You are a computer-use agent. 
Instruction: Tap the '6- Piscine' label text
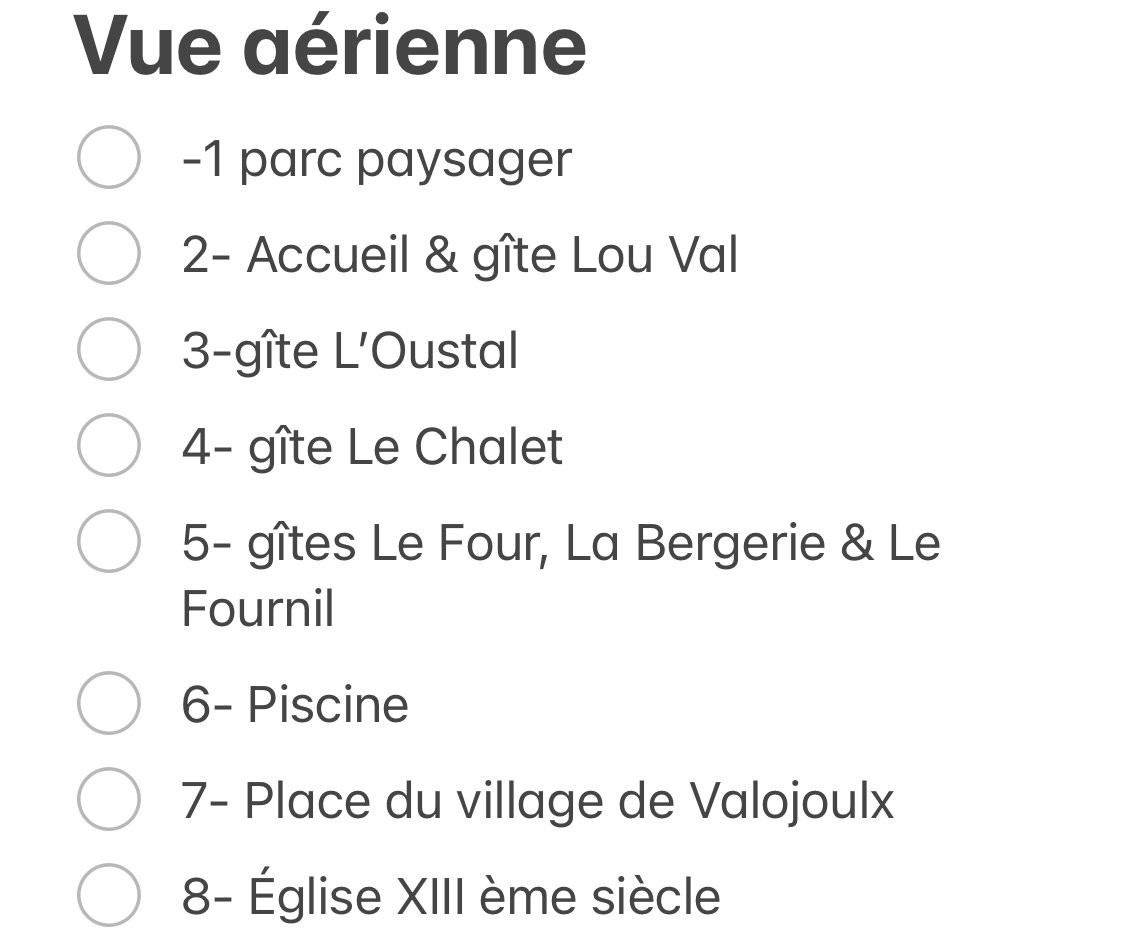point(296,705)
